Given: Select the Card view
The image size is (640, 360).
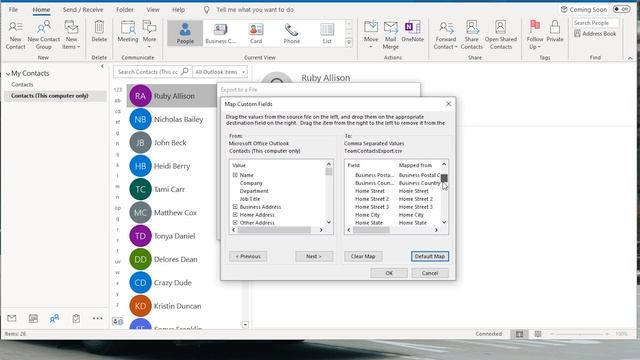Looking at the screenshot, I should coord(256,33).
